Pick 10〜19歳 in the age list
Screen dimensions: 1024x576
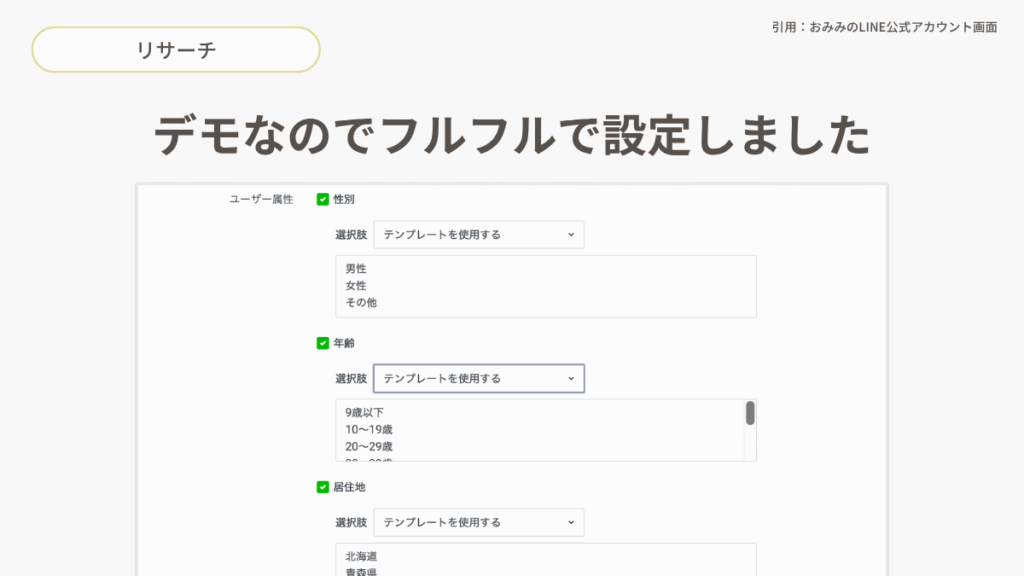click(x=368, y=429)
